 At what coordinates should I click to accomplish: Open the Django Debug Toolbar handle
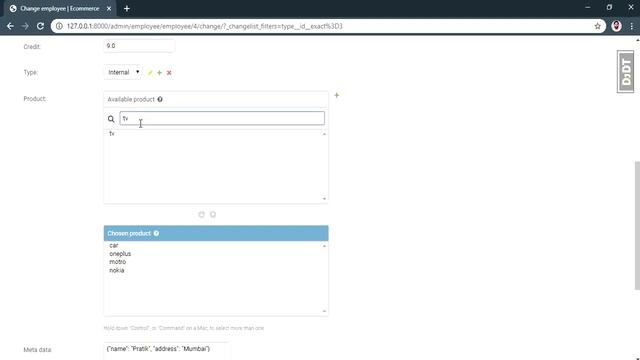[x=625, y=72]
